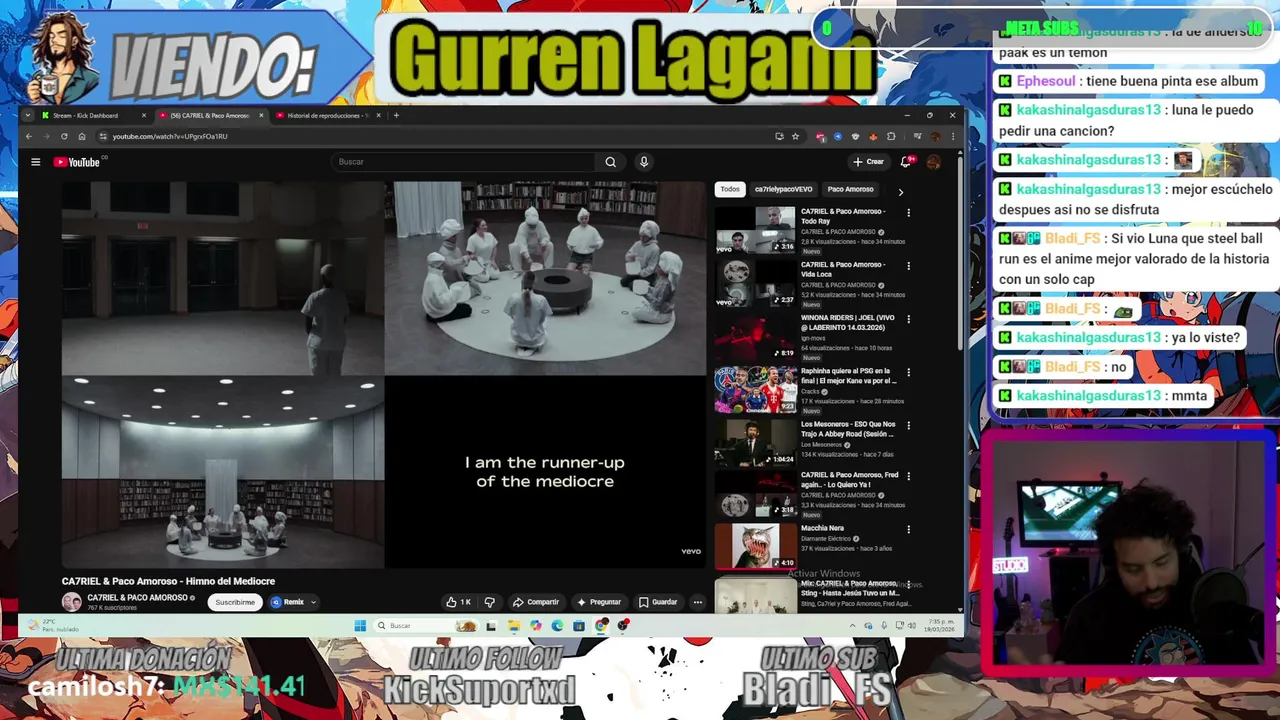Open the browser home page button
The image size is (1280, 720).
tap(82, 136)
